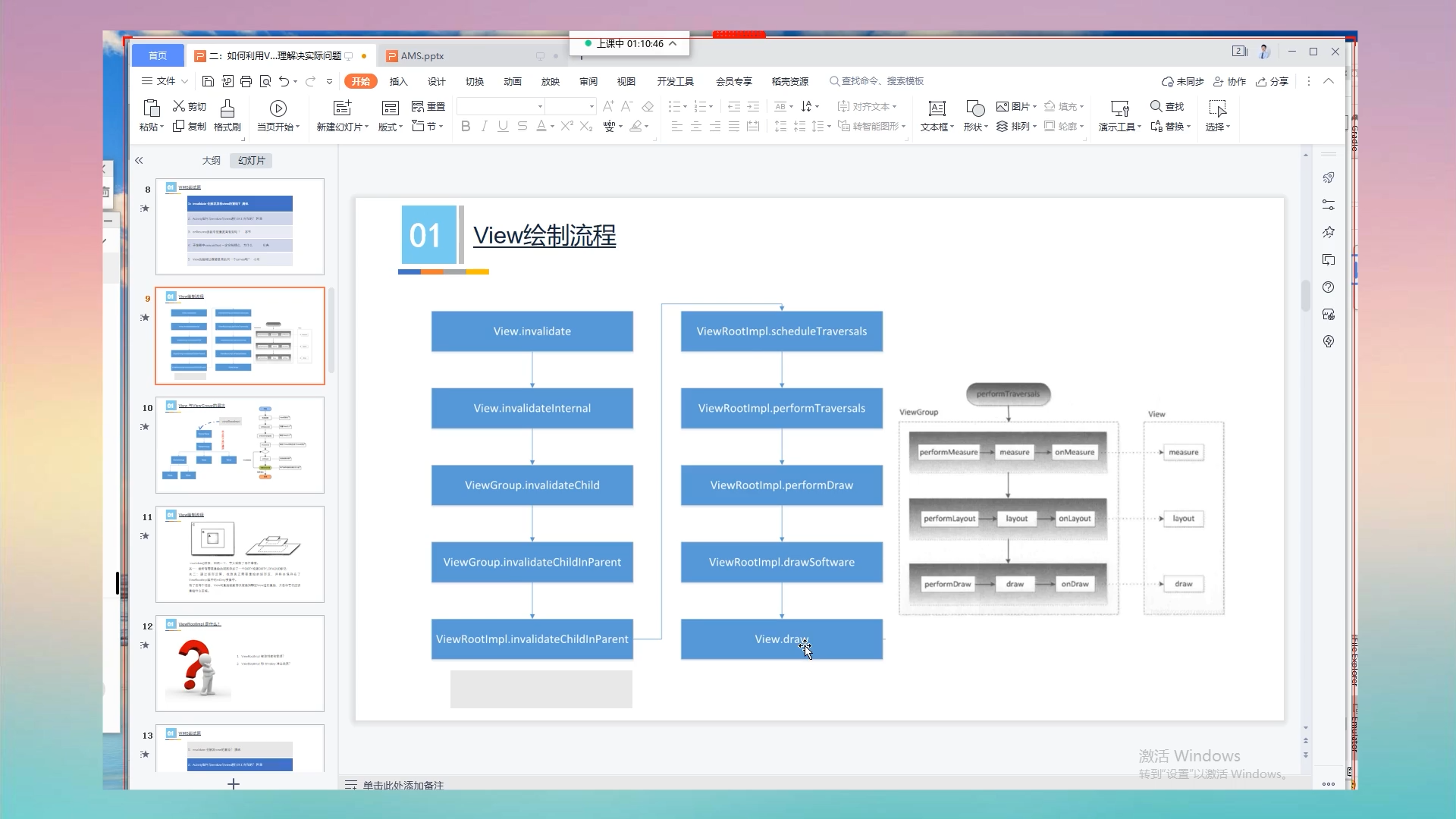Image resolution: width=1456 pixels, height=819 pixels.
Task: Open the font name combo box
Action: tap(500, 107)
